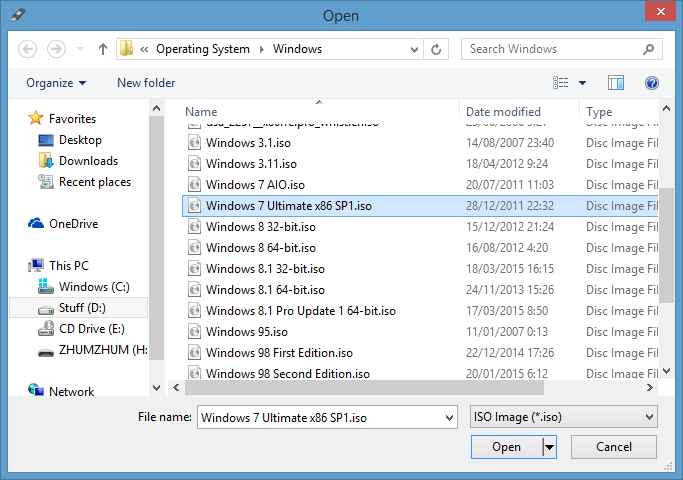Select Windows 98 First Edition.iso
Screen dimensions: 683x480
[x=279, y=352]
